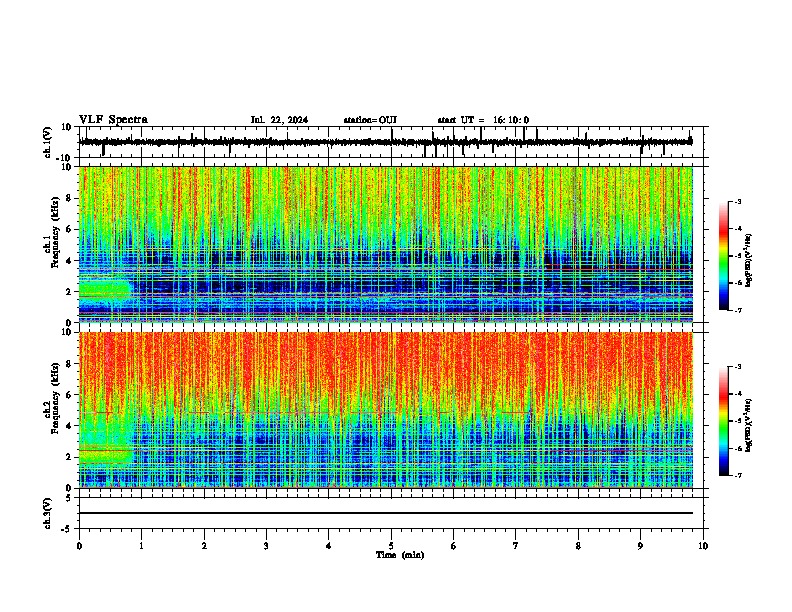Click the 'Time (min)' axis label

[400, 555]
